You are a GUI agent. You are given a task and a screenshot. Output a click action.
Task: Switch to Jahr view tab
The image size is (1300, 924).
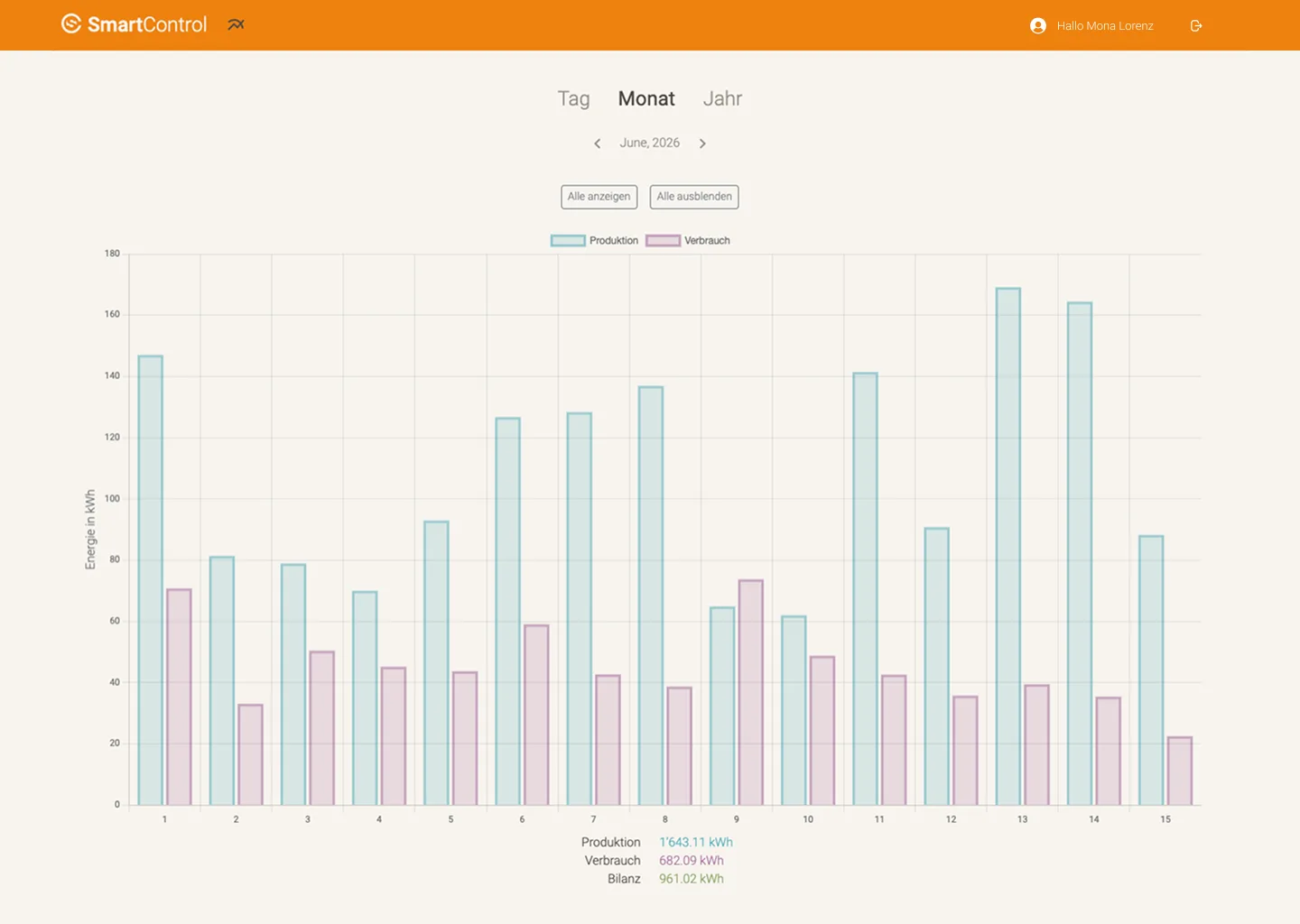(x=722, y=98)
